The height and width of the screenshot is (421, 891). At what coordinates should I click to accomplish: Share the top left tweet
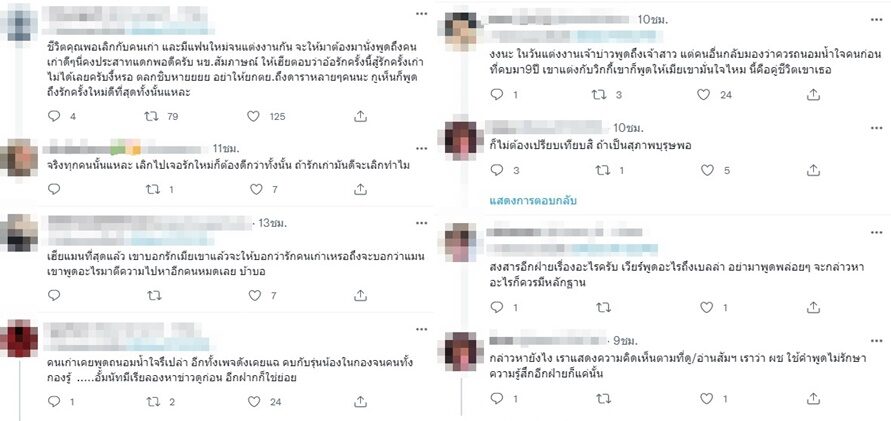[360, 116]
